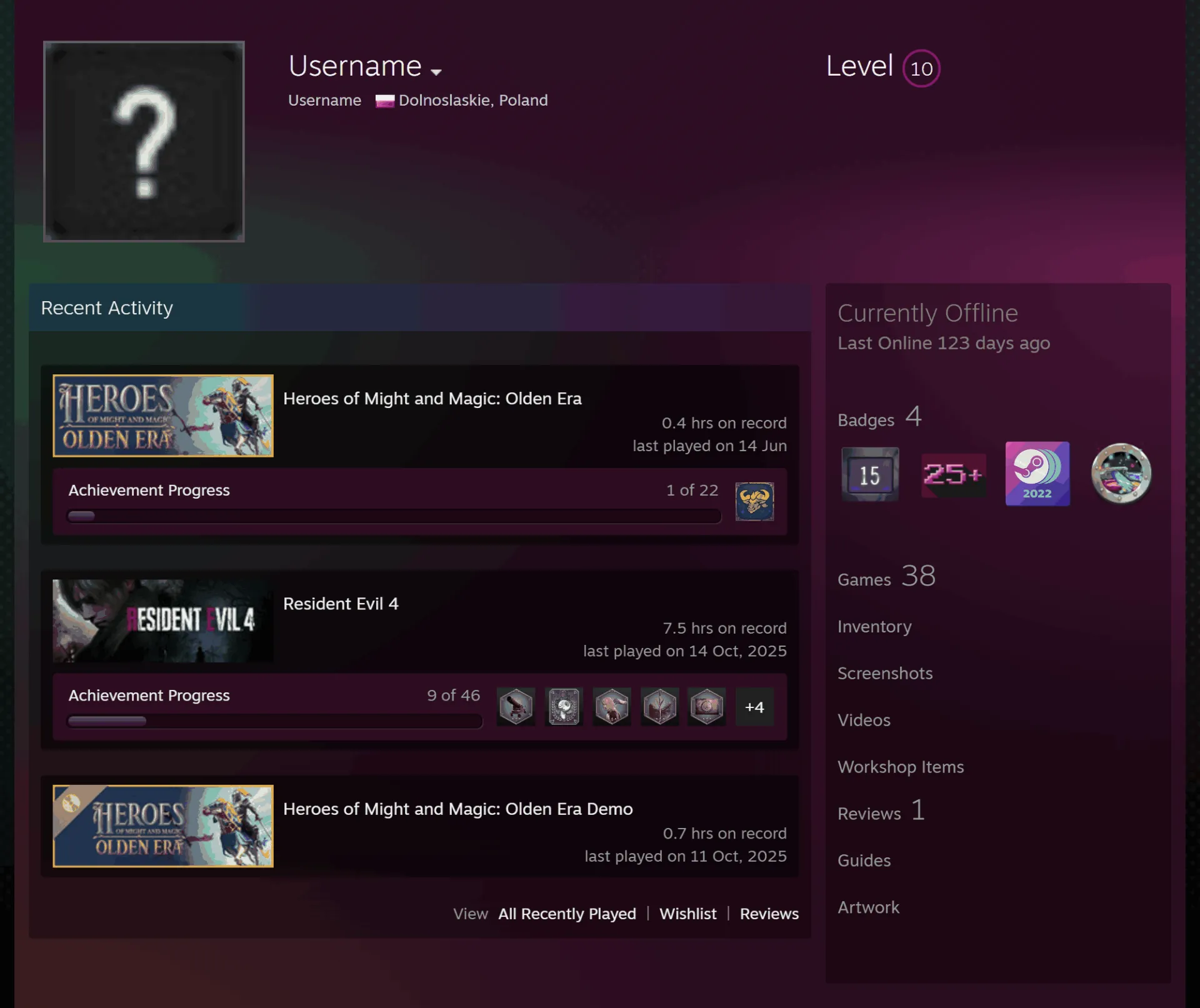The height and width of the screenshot is (1008, 1200).
Task: Open the Resident Evil 4 title link
Action: click(x=341, y=604)
